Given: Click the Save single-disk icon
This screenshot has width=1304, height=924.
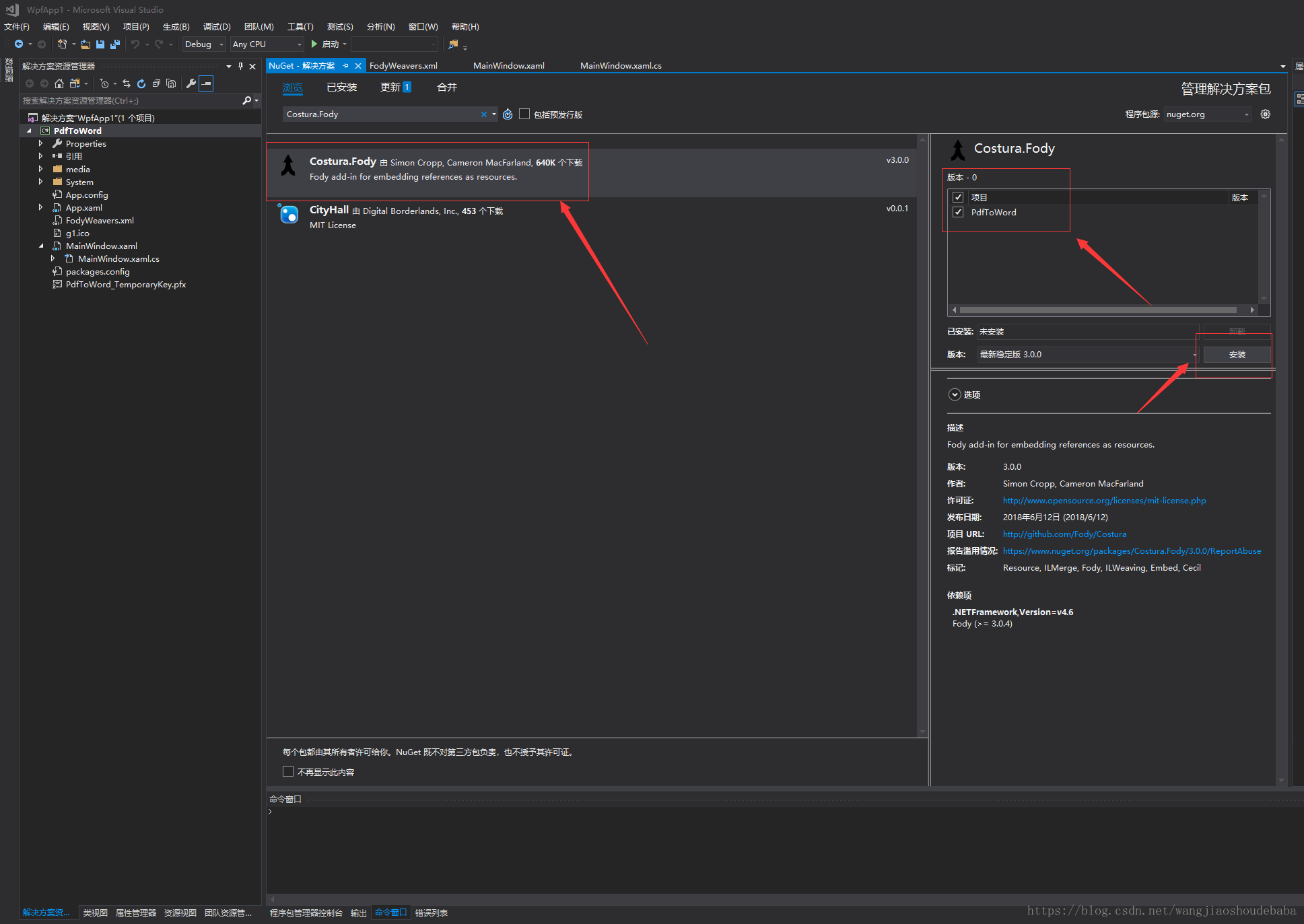Looking at the screenshot, I should click(x=100, y=44).
